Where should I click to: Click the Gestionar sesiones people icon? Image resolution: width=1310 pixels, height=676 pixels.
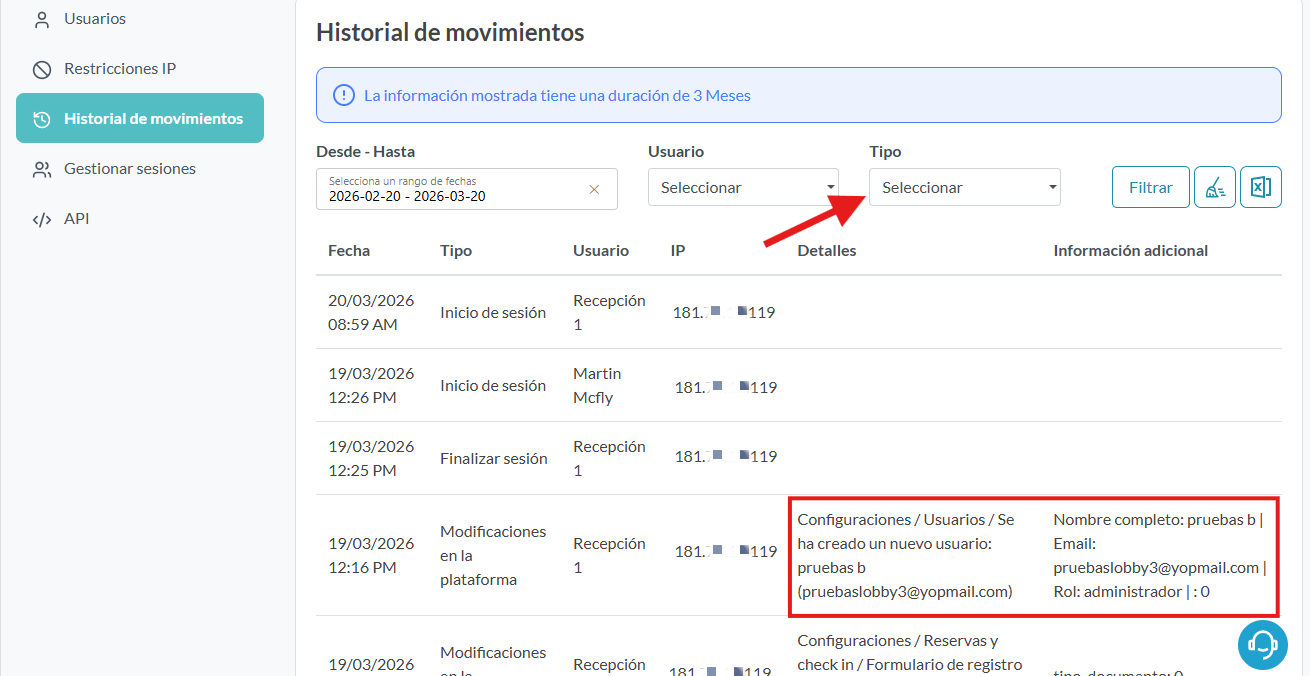pyautogui.click(x=41, y=169)
